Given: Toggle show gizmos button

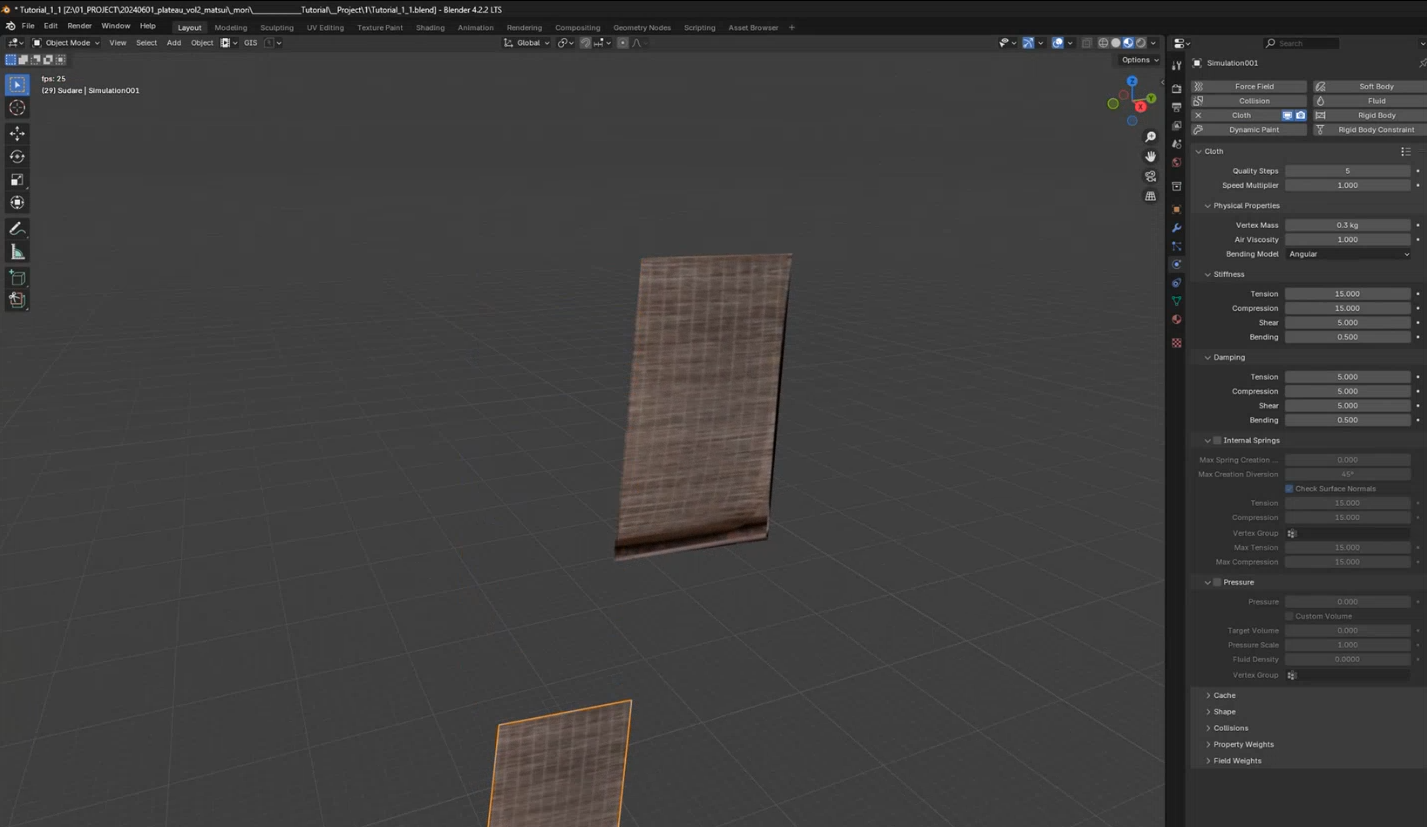Looking at the screenshot, I should click(x=1028, y=43).
